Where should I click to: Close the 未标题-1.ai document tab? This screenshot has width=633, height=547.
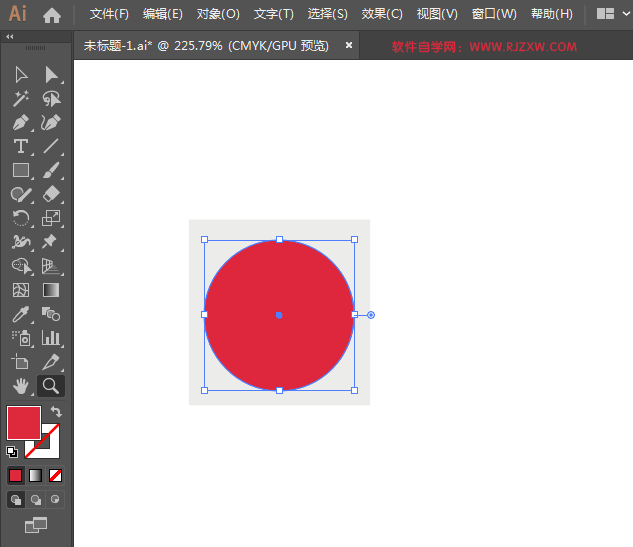click(349, 45)
